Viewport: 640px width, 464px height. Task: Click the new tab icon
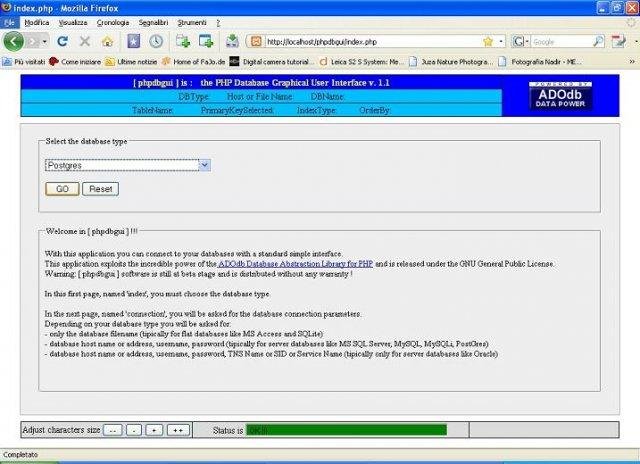[183, 41]
